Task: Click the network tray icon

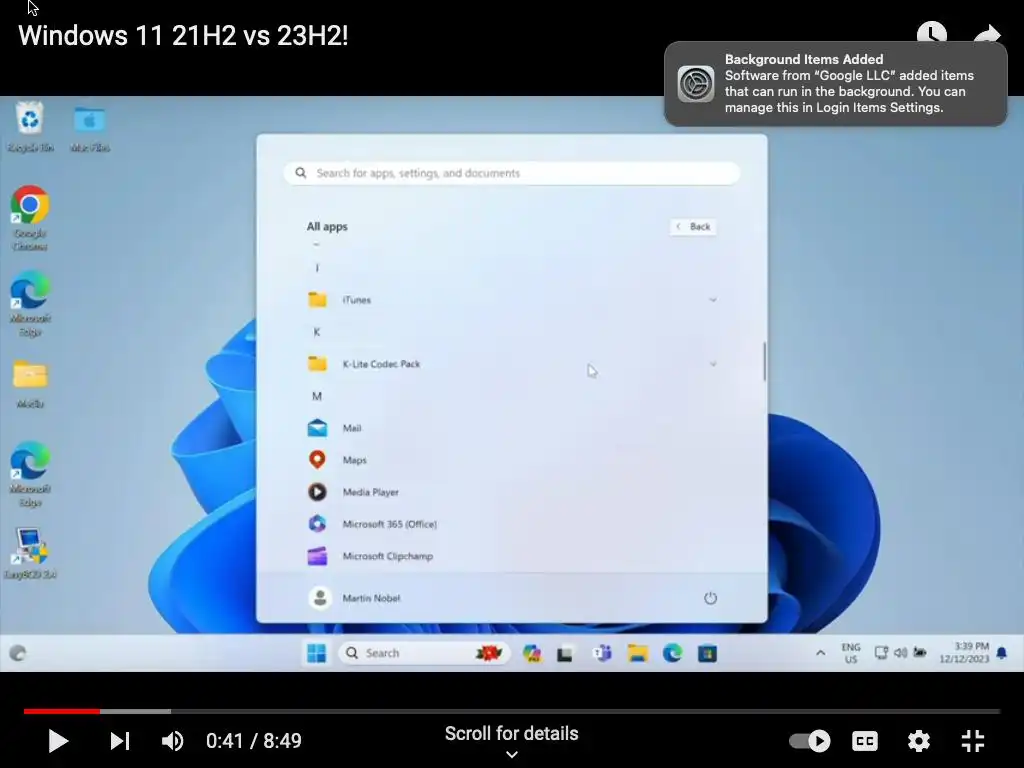Action: pyautogui.click(x=881, y=652)
